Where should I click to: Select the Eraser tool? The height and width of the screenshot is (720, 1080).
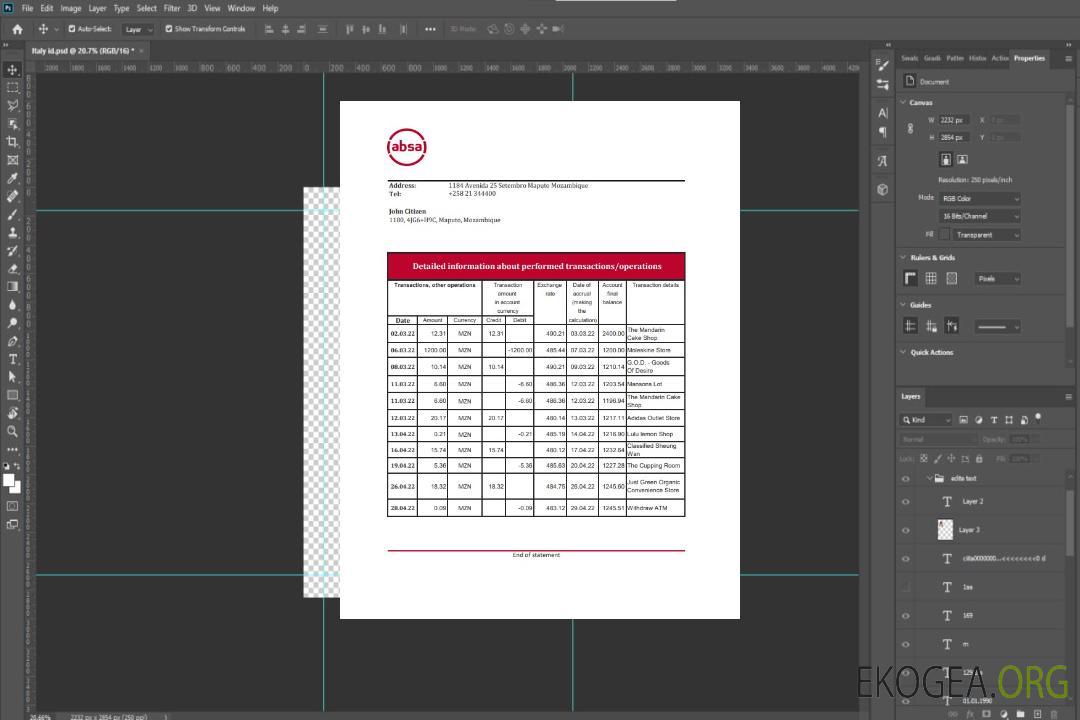13,269
